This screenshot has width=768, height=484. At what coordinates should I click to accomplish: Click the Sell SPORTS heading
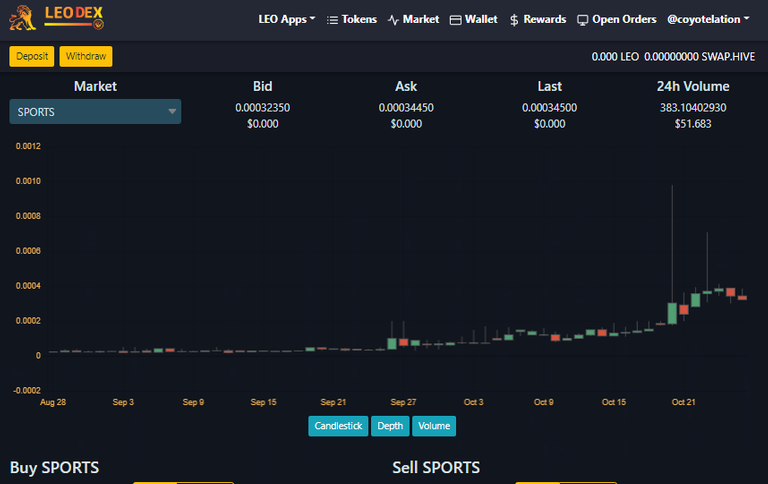pos(436,468)
